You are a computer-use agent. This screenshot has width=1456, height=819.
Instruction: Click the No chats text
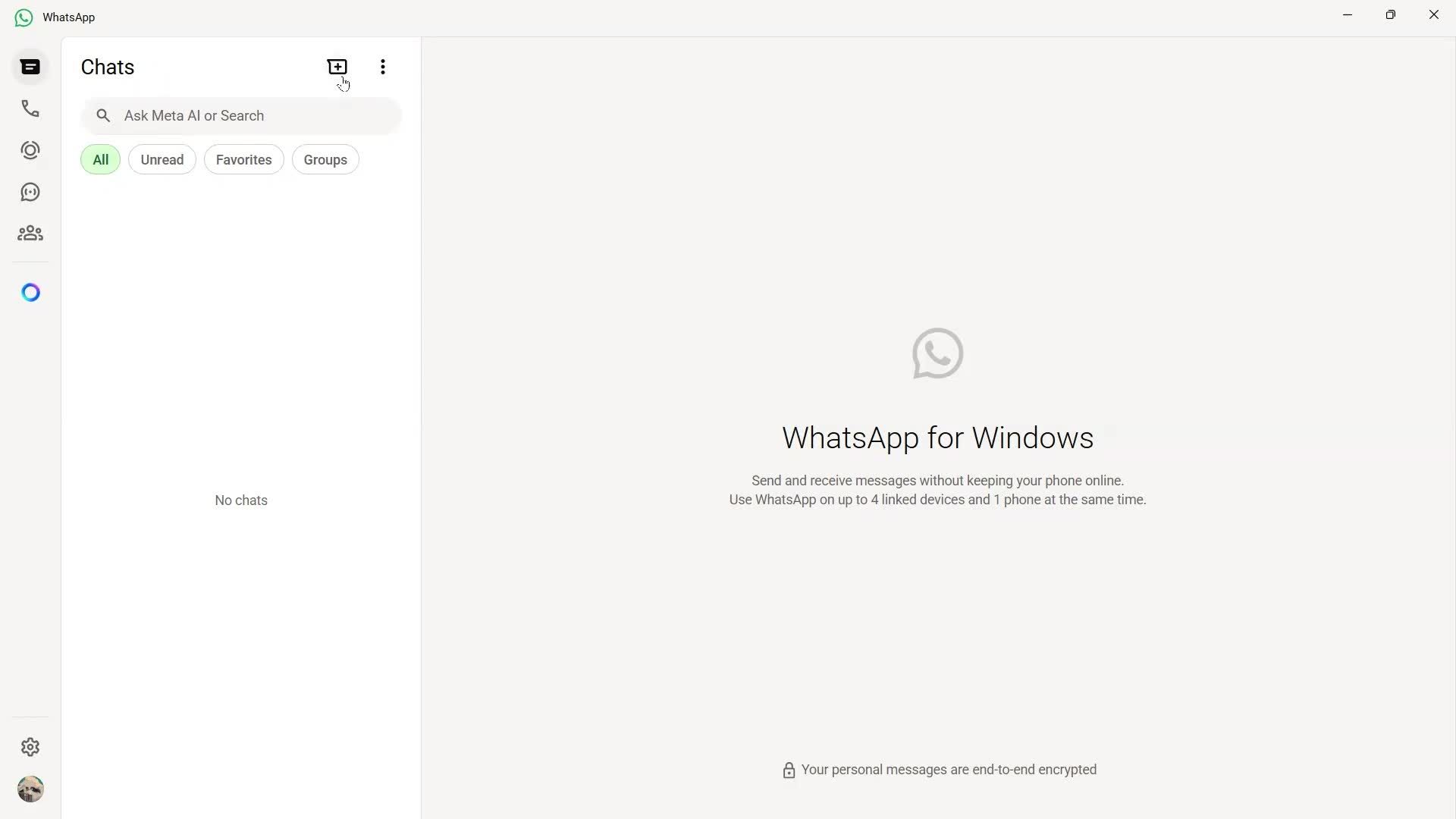tap(240, 500)
